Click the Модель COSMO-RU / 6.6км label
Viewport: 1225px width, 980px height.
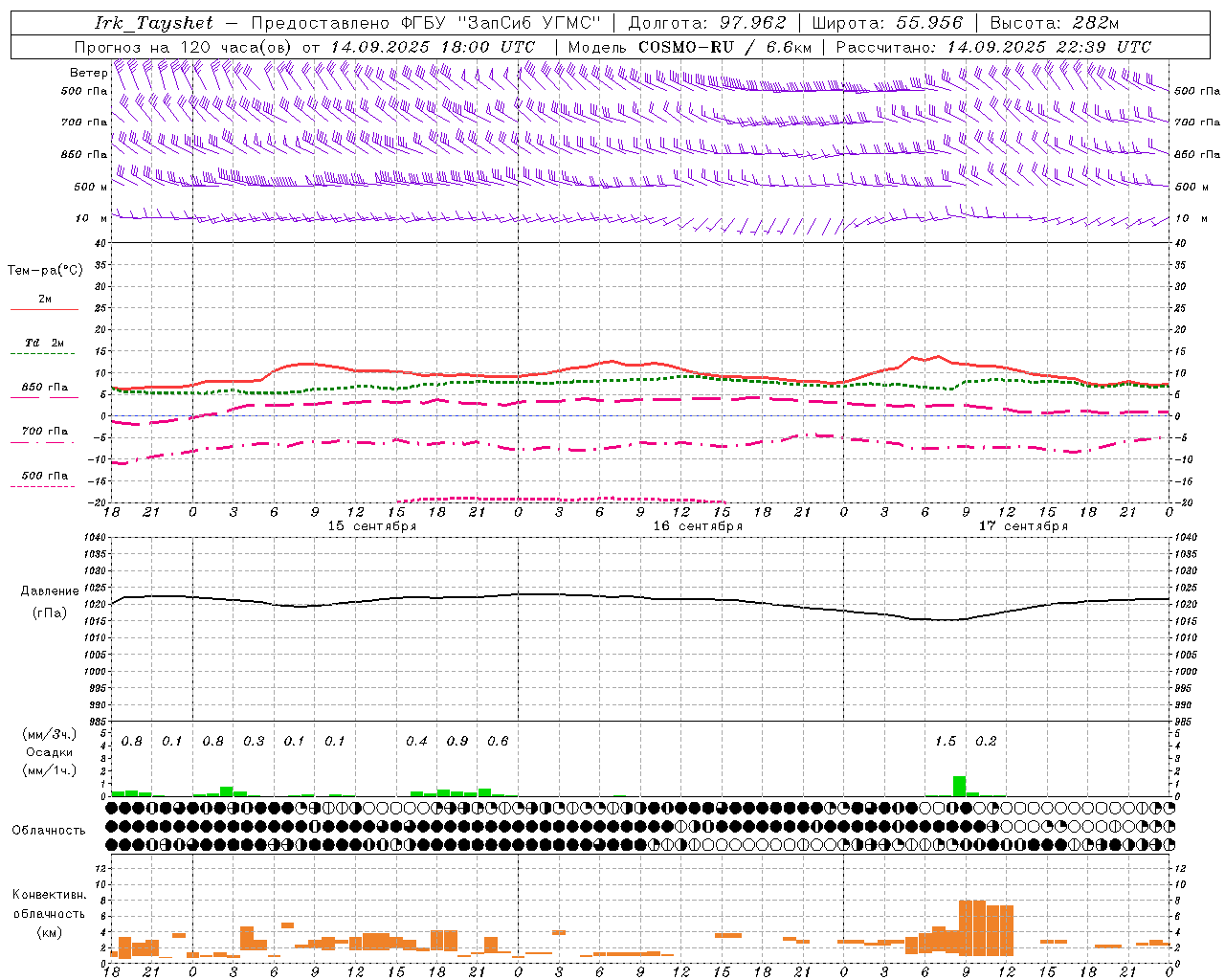(690, 47)
